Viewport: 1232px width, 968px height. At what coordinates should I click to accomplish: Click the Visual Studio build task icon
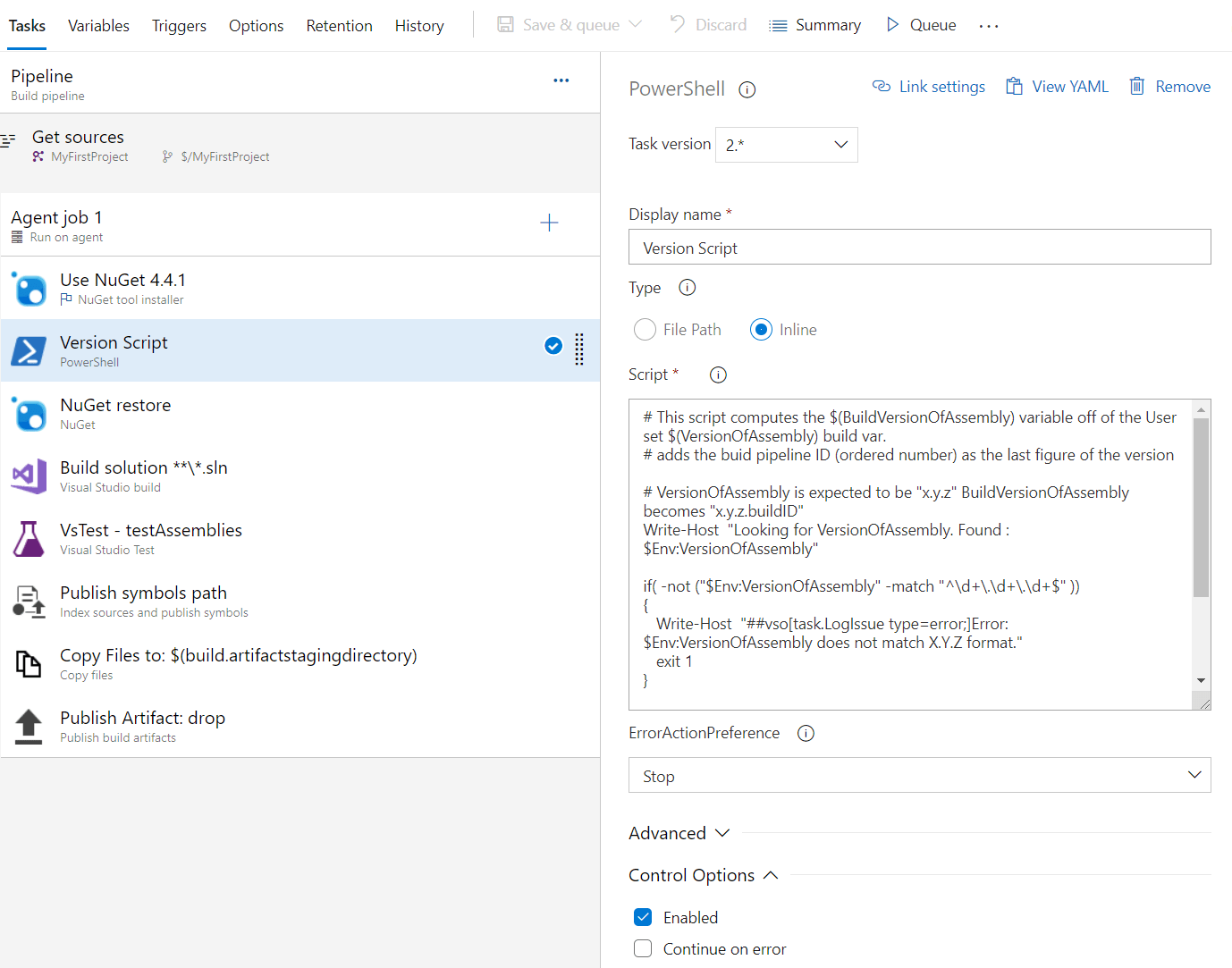pyautogui.click(x=28, y=476)
